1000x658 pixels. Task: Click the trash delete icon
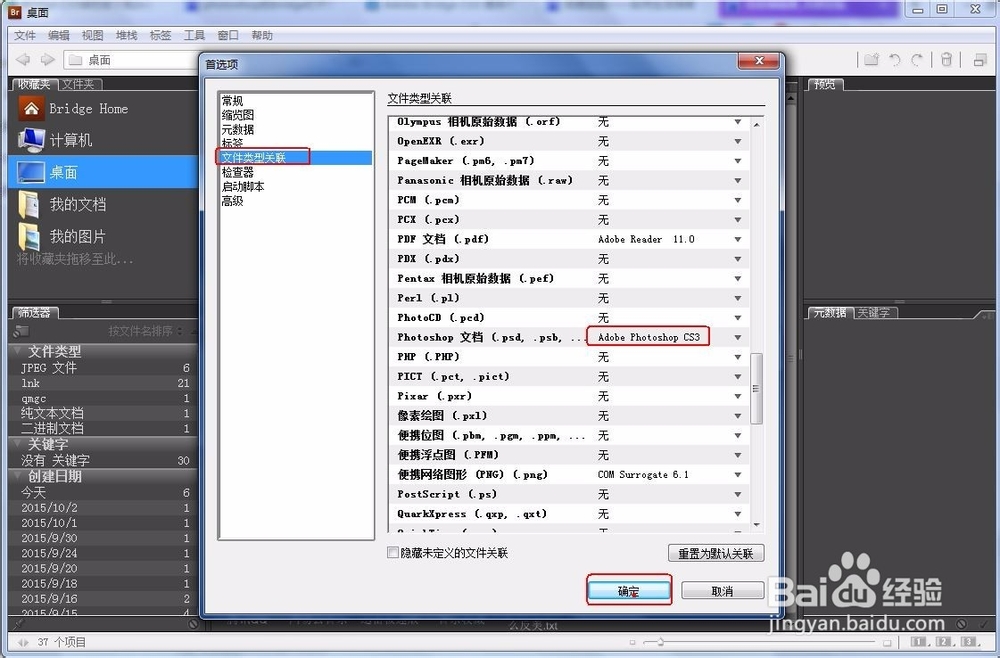(x=946, y=59)
